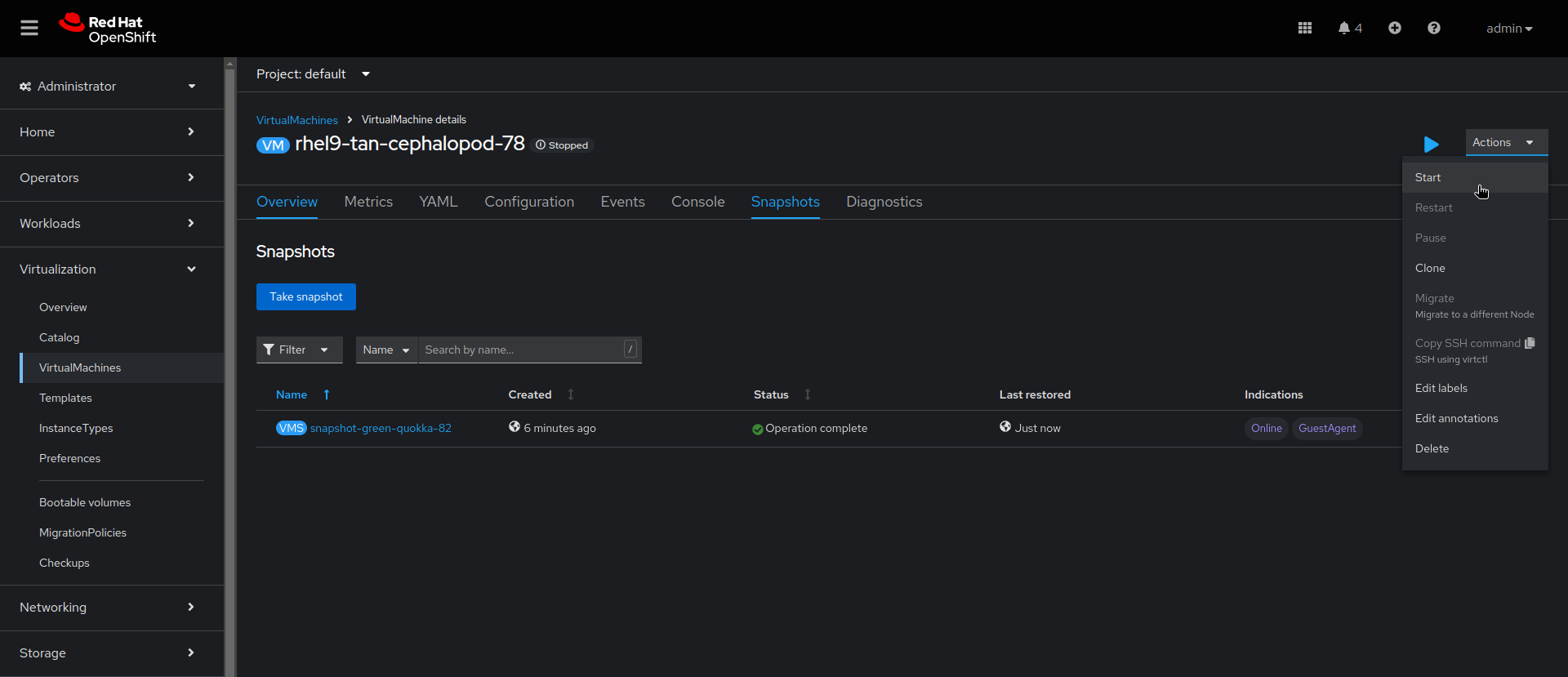Viewport: 1568px width, 677px height.
Task: Switch to the Configuration tab
Action: 529,202
